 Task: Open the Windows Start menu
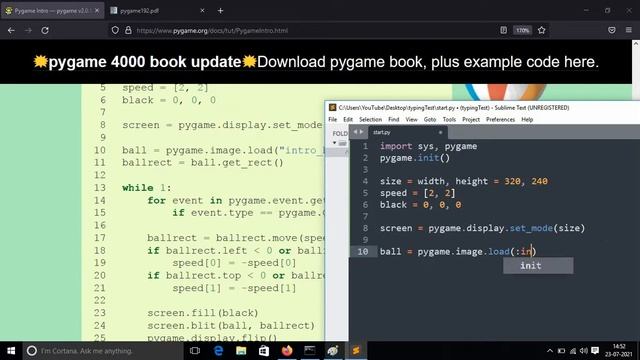pos(11,351)
